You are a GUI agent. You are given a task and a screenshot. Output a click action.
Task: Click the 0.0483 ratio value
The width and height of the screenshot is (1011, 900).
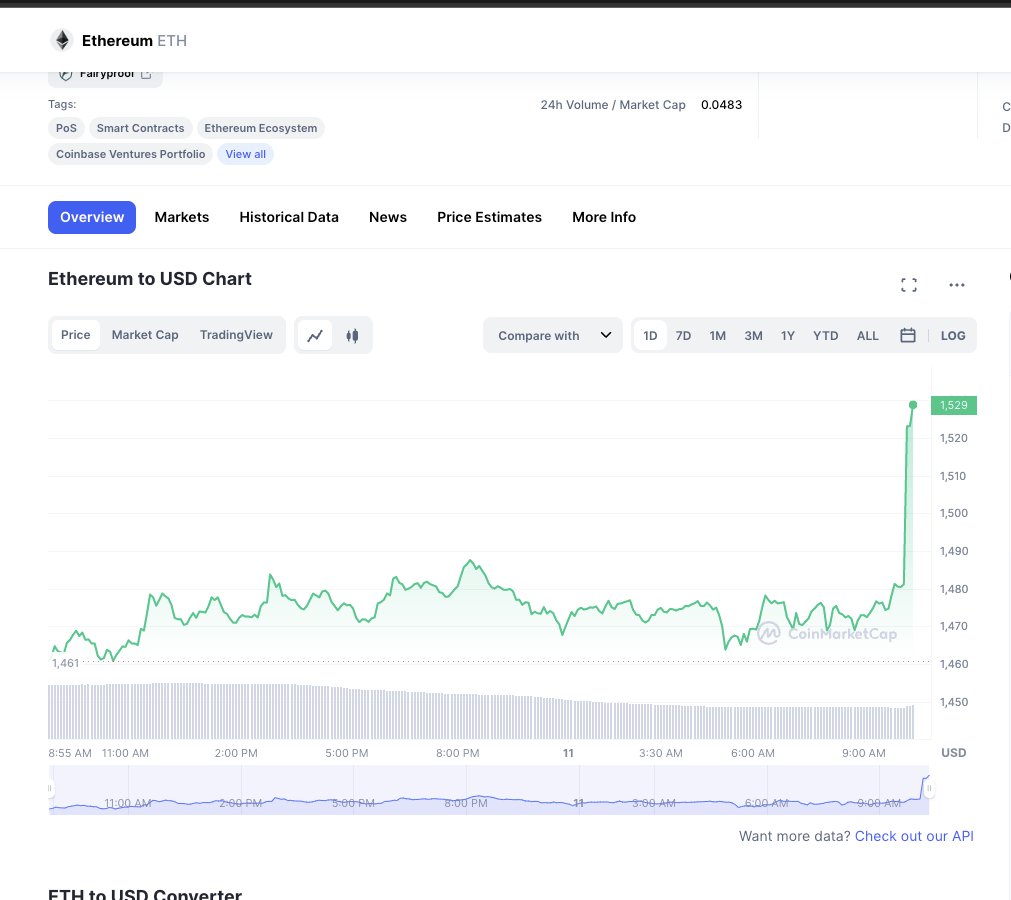point(721,105)
